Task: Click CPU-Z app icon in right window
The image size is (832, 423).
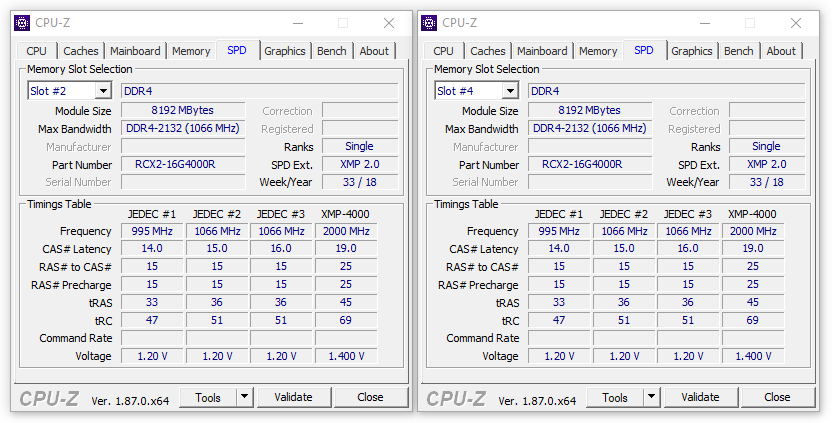Action: coord(429,23)
